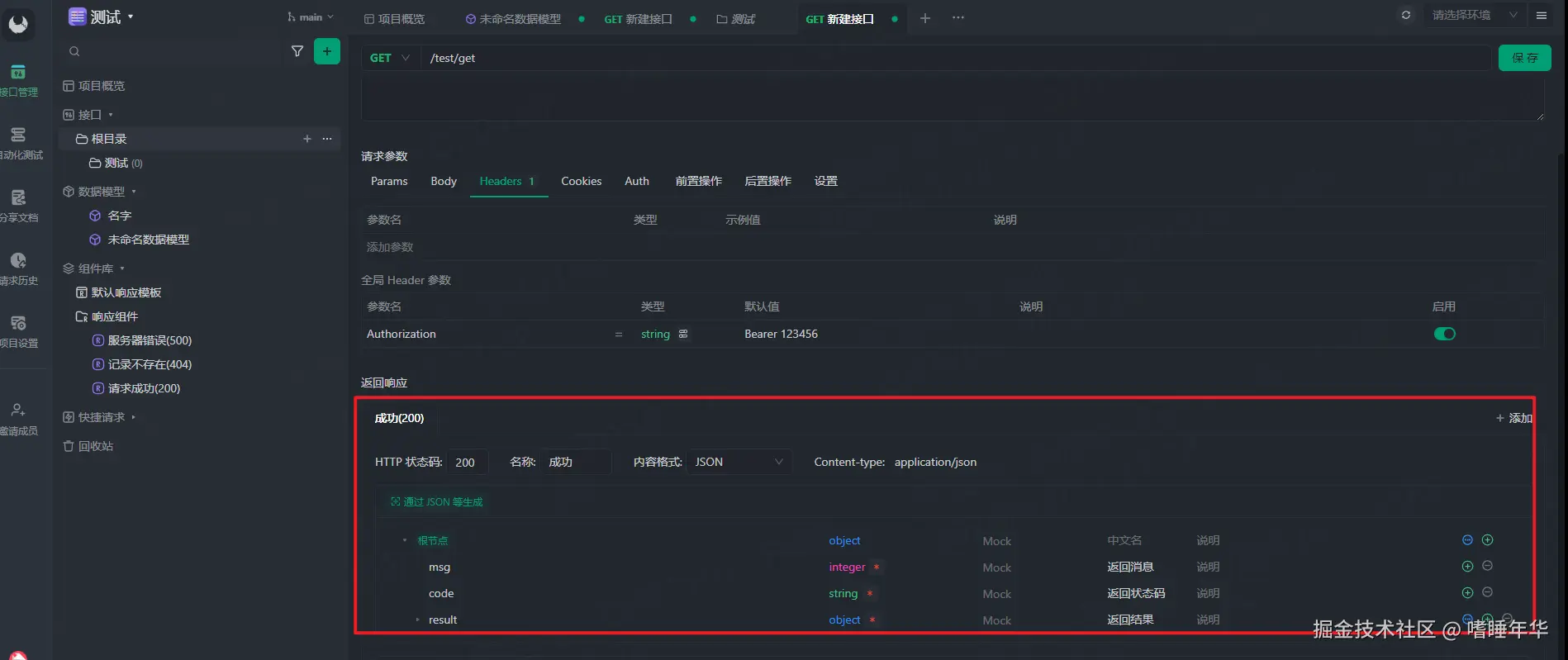This screenshot has width=1568, height=660.
Task: Switch to the Params tab
Action: pyautogui.click(x=389, y=181)
